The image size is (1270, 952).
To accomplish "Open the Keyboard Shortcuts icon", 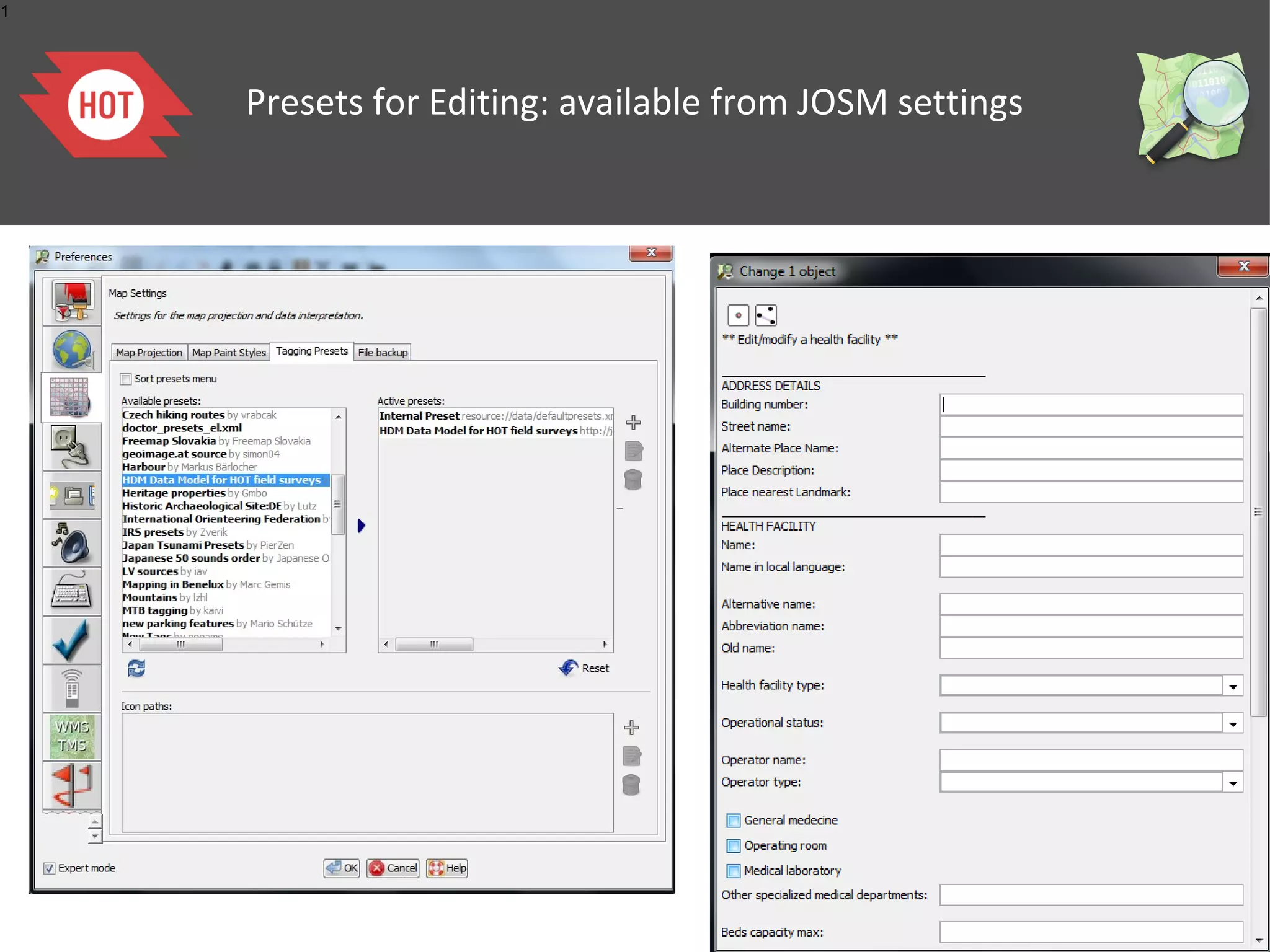I will [73, 592].
